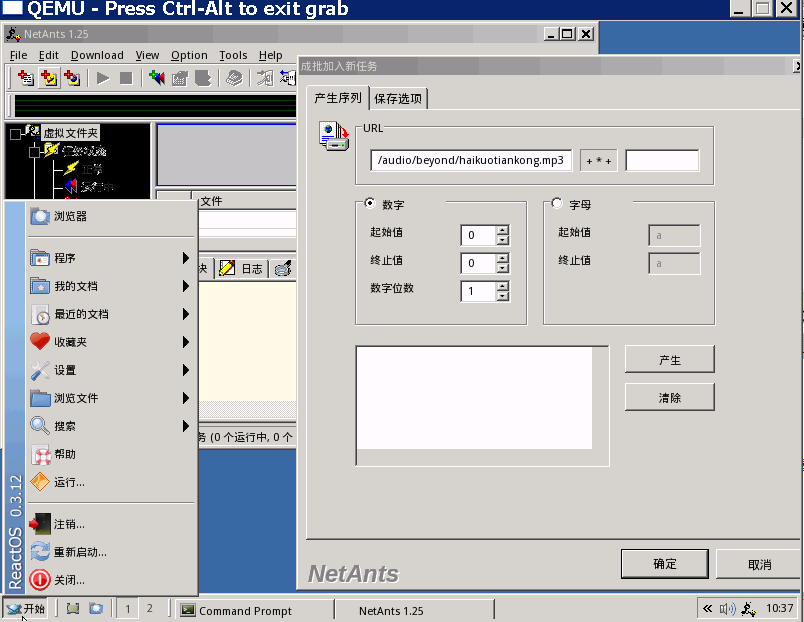Screen dimensions: 804x622
Task: Expand the 我的文档 submenu
Action: [x=112, y=286]
